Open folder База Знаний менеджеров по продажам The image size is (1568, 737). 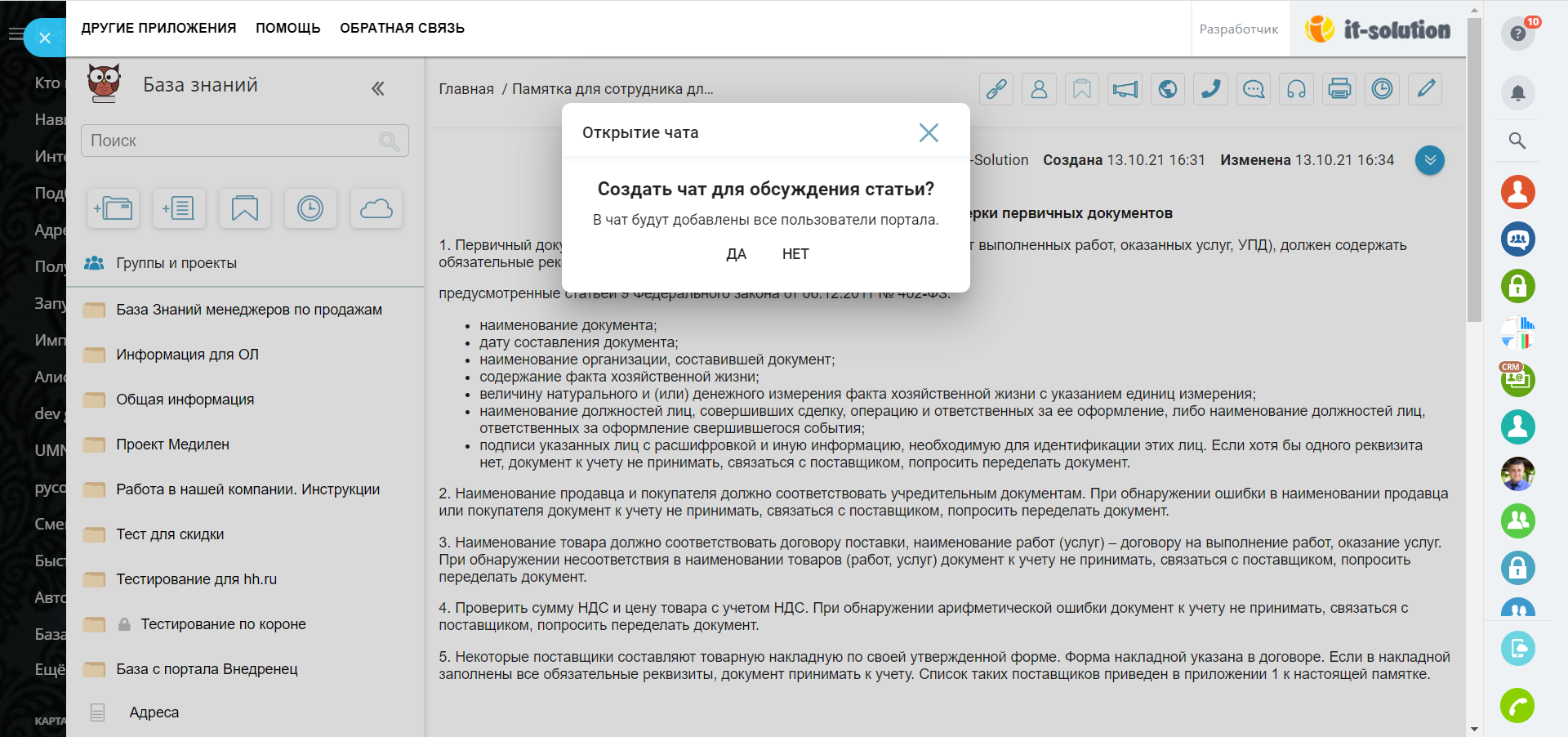pyautogui.click(x=249, y=310)
